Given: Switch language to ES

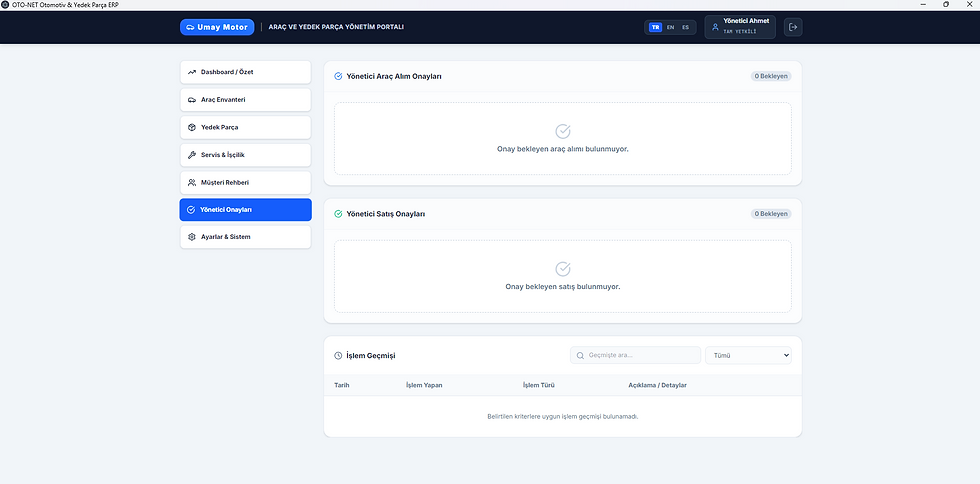Looking at the screenshot, I should (685, 27).
